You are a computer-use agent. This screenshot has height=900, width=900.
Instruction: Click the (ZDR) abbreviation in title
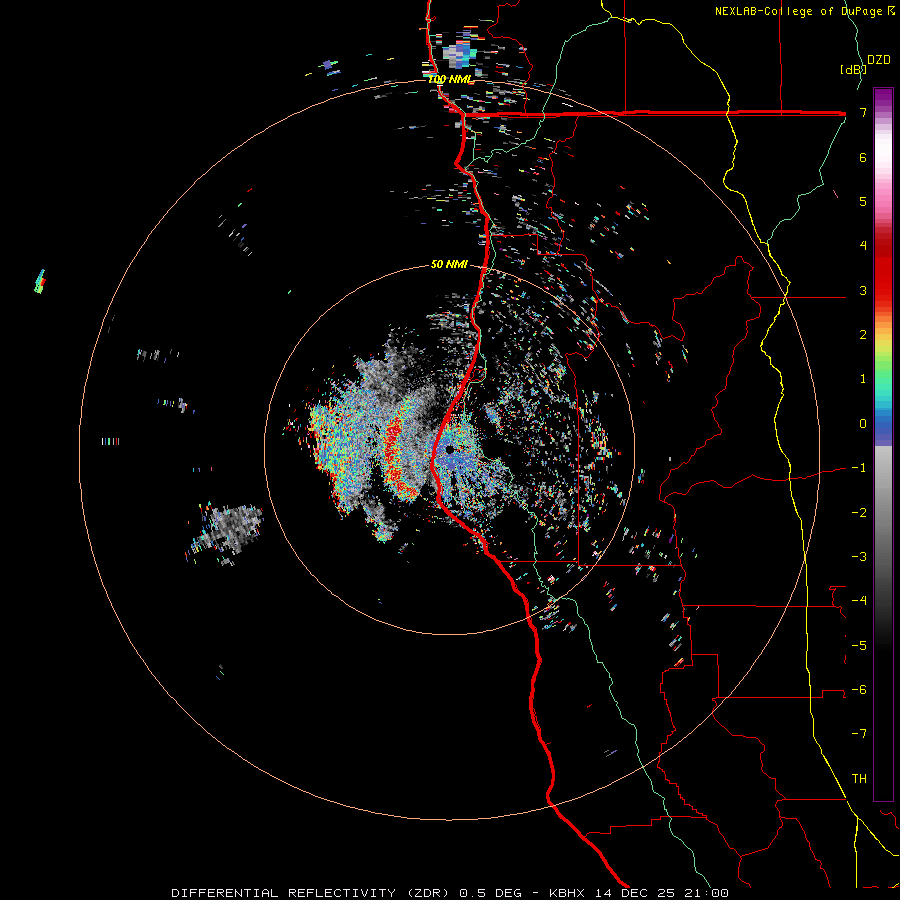(428, 893)
